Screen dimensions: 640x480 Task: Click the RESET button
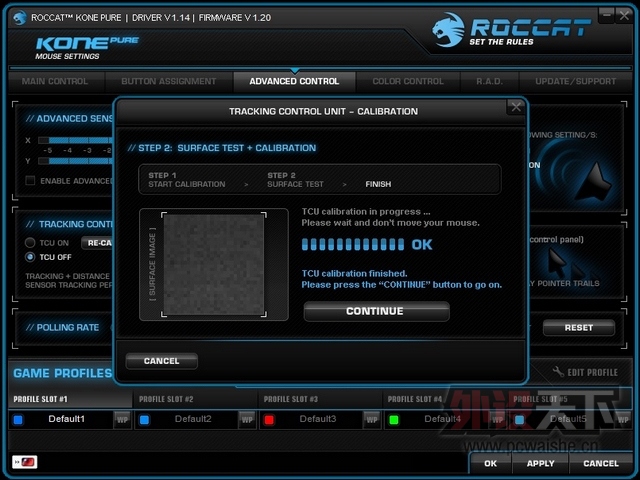[x=579, y=328]
